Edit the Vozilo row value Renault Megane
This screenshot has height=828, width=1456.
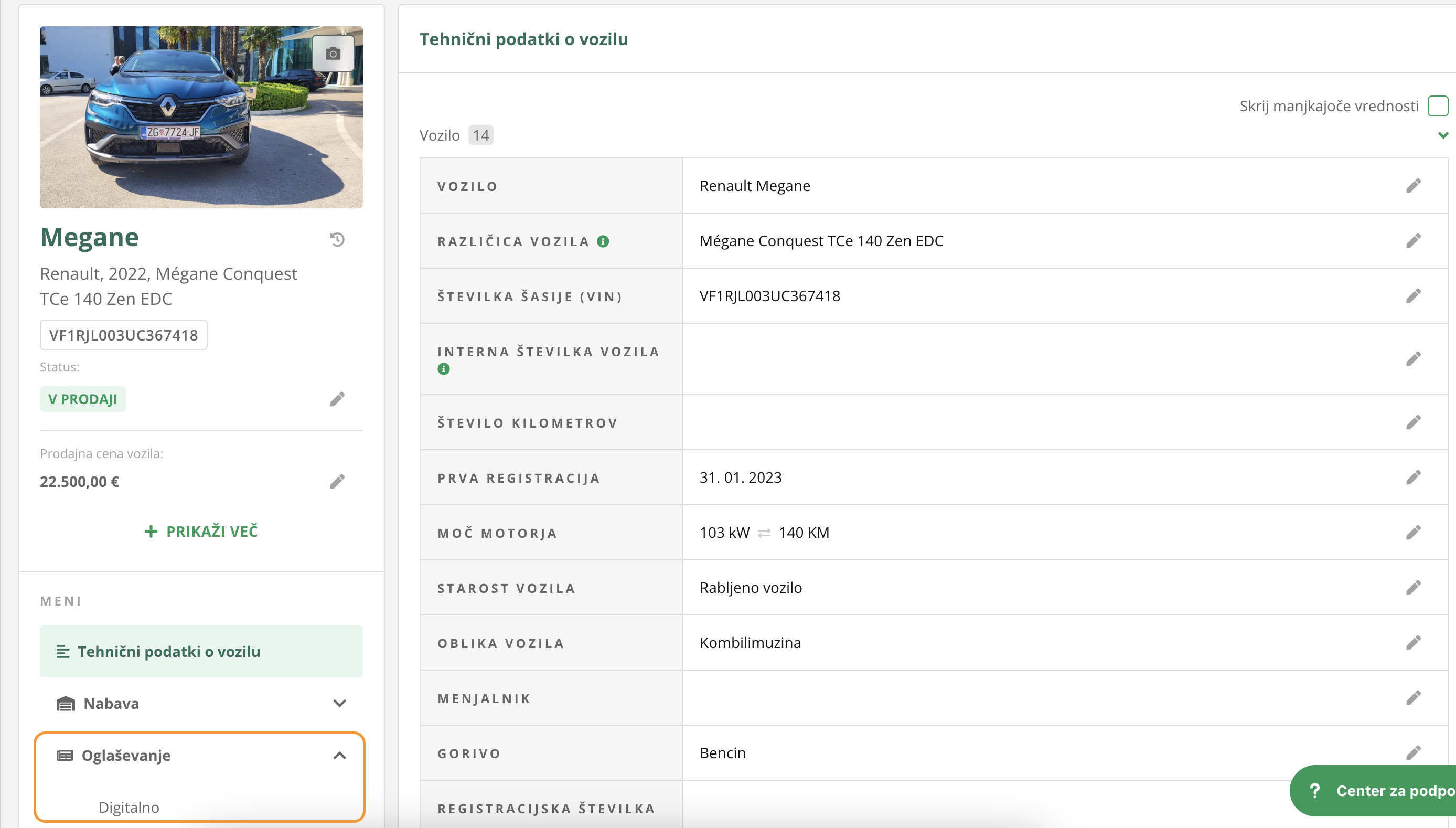1414,185
